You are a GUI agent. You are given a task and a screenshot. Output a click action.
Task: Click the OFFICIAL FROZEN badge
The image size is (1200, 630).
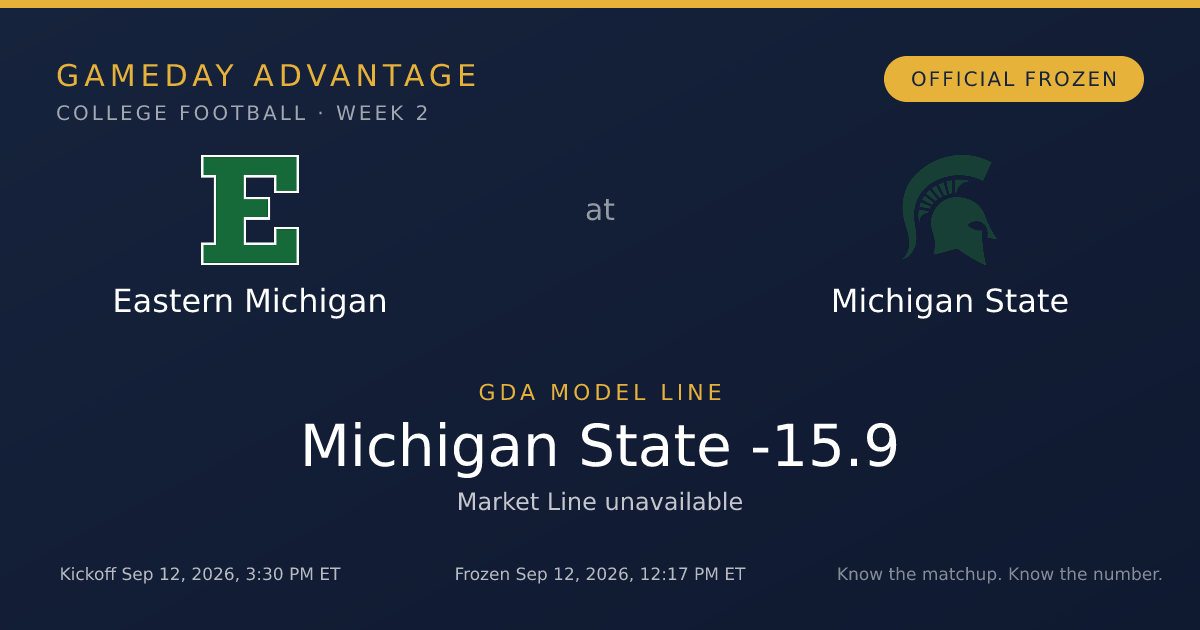1014,79
